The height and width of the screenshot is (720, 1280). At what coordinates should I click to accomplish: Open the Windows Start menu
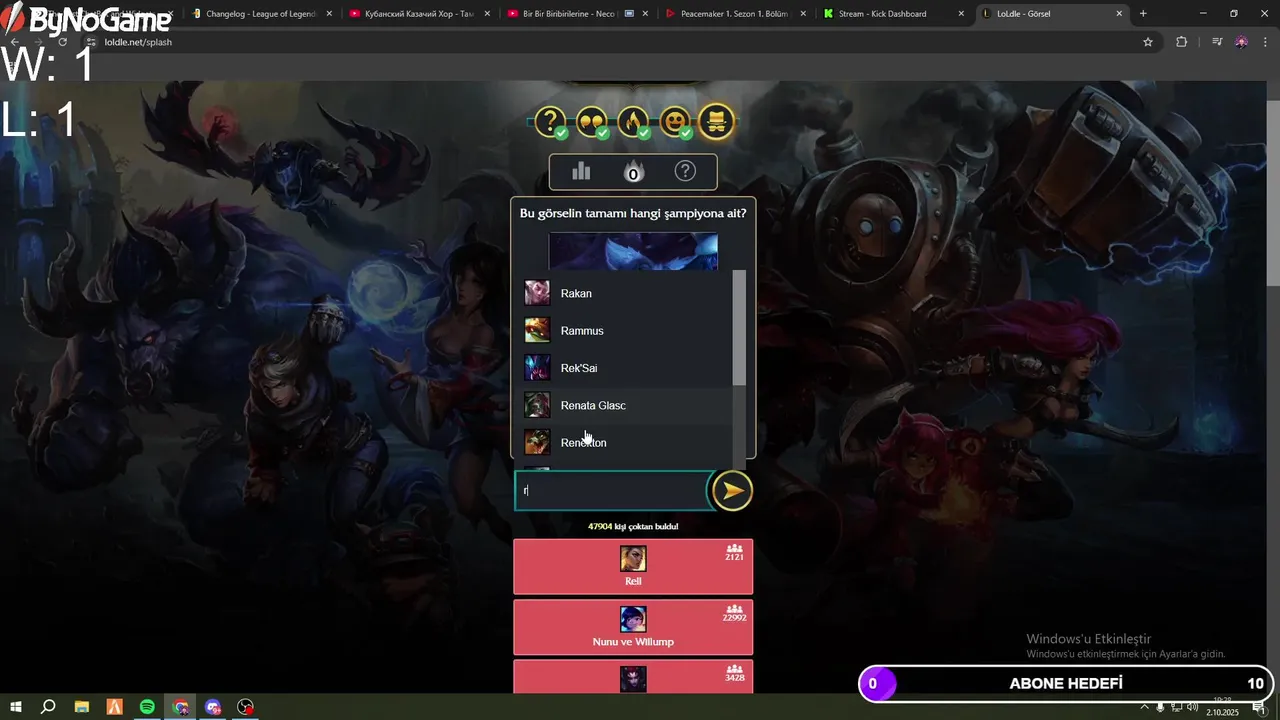(x=16, y=707)
